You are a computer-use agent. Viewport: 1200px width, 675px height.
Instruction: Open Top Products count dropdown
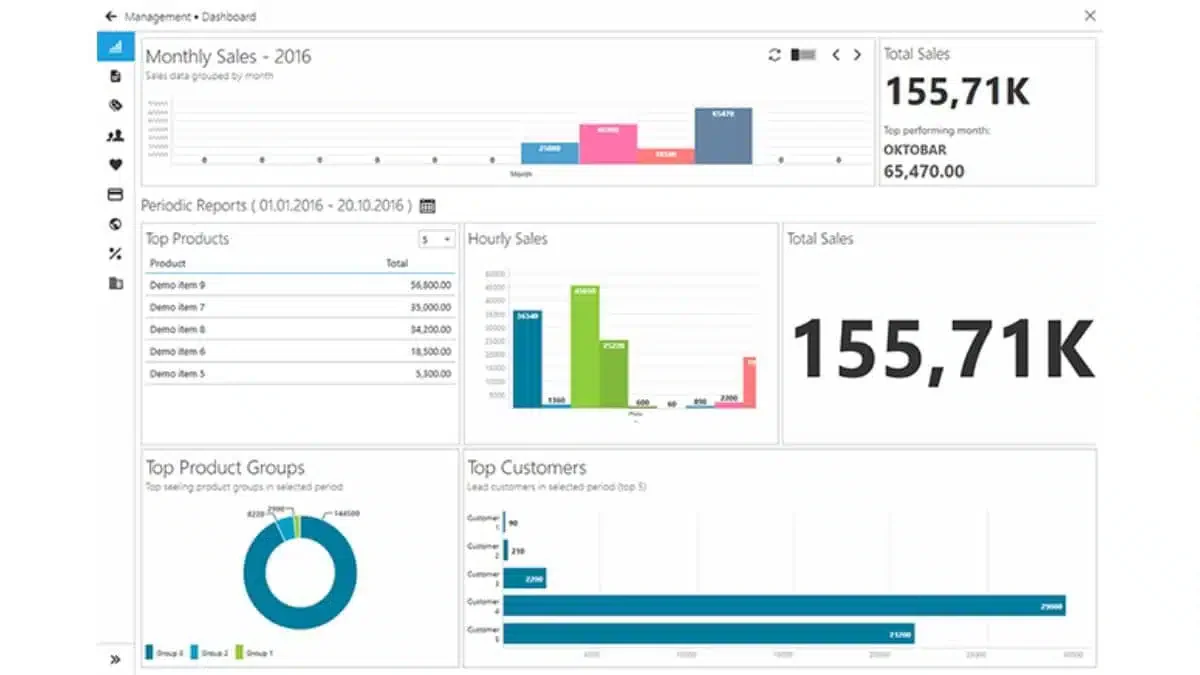pyautogui.click(x=436, y=239)
